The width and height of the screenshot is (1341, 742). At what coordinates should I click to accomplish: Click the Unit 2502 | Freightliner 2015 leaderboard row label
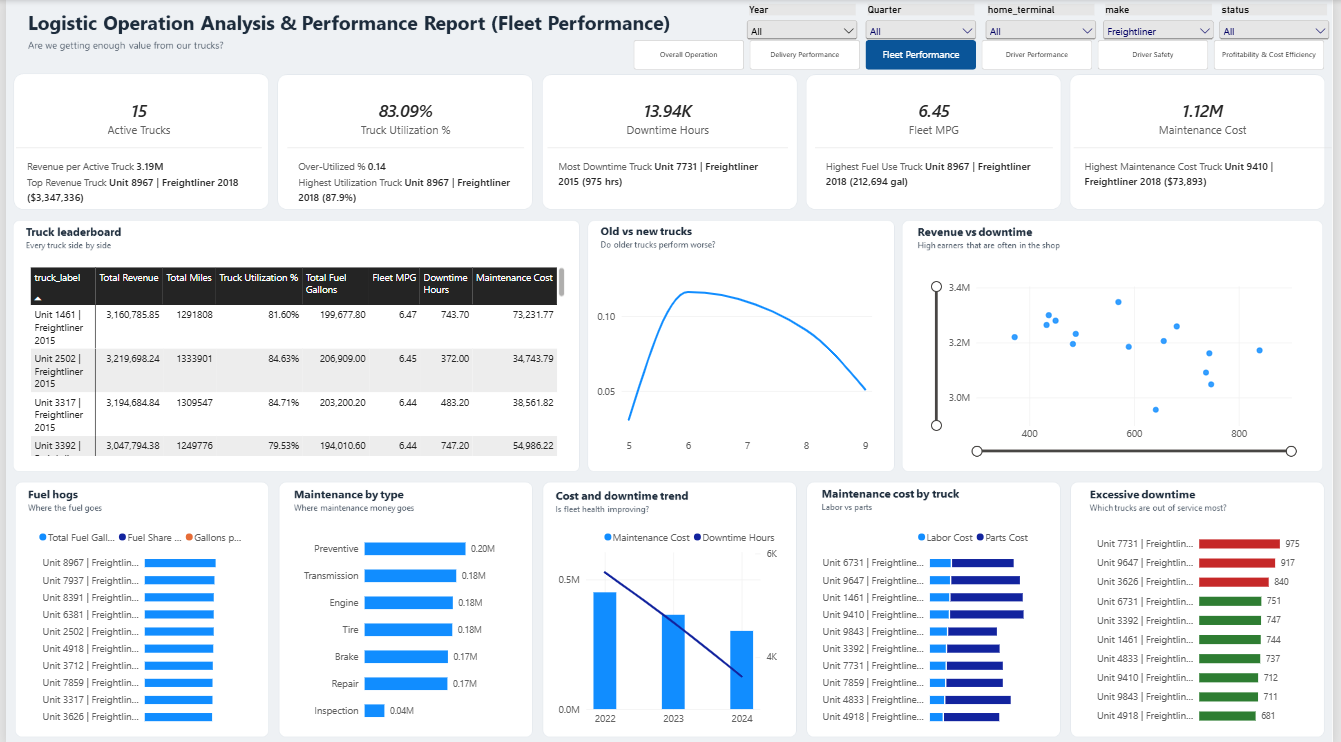tap(59, 371)
